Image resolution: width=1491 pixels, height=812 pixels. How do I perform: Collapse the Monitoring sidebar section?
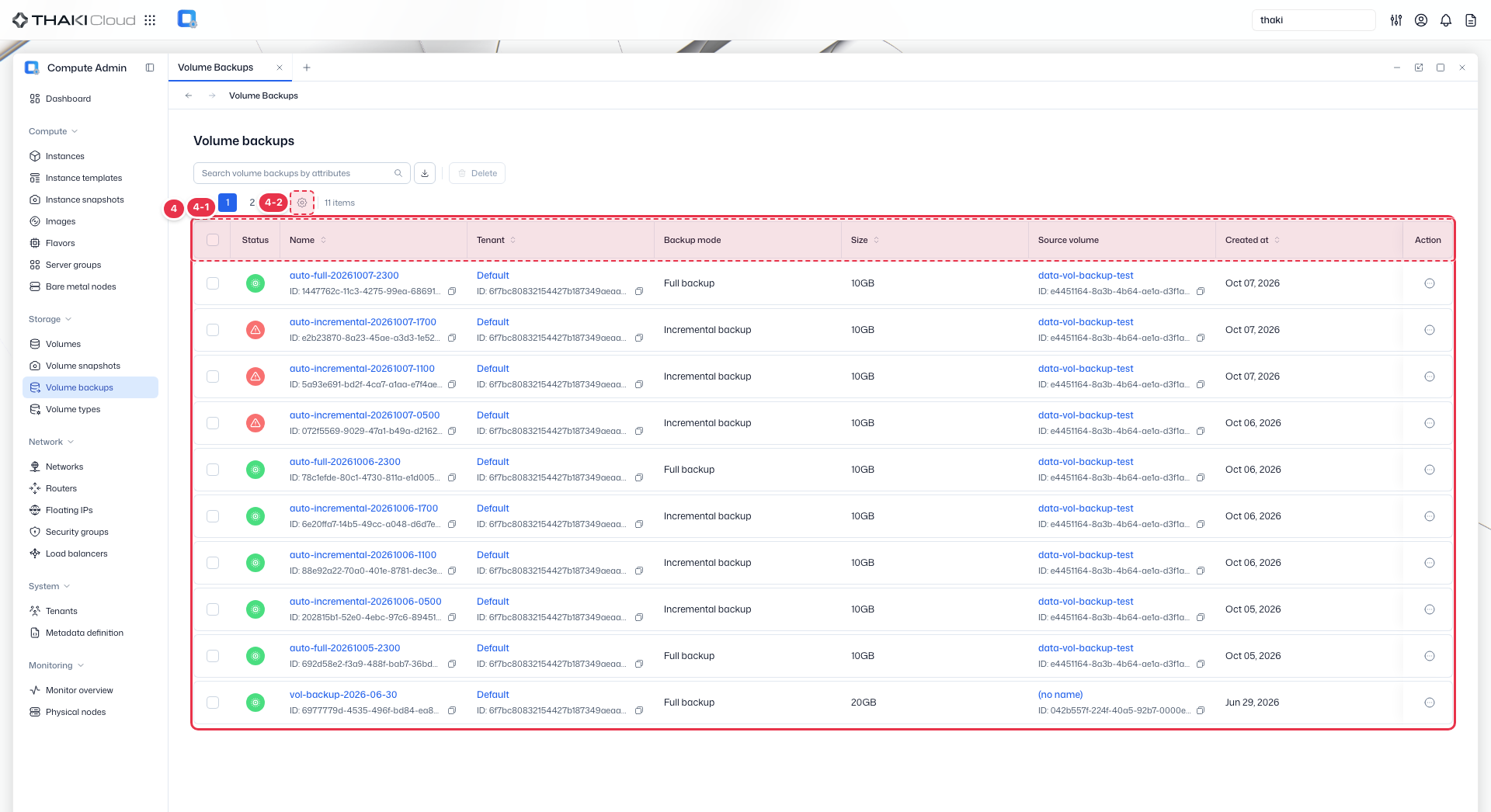(56, 665)
